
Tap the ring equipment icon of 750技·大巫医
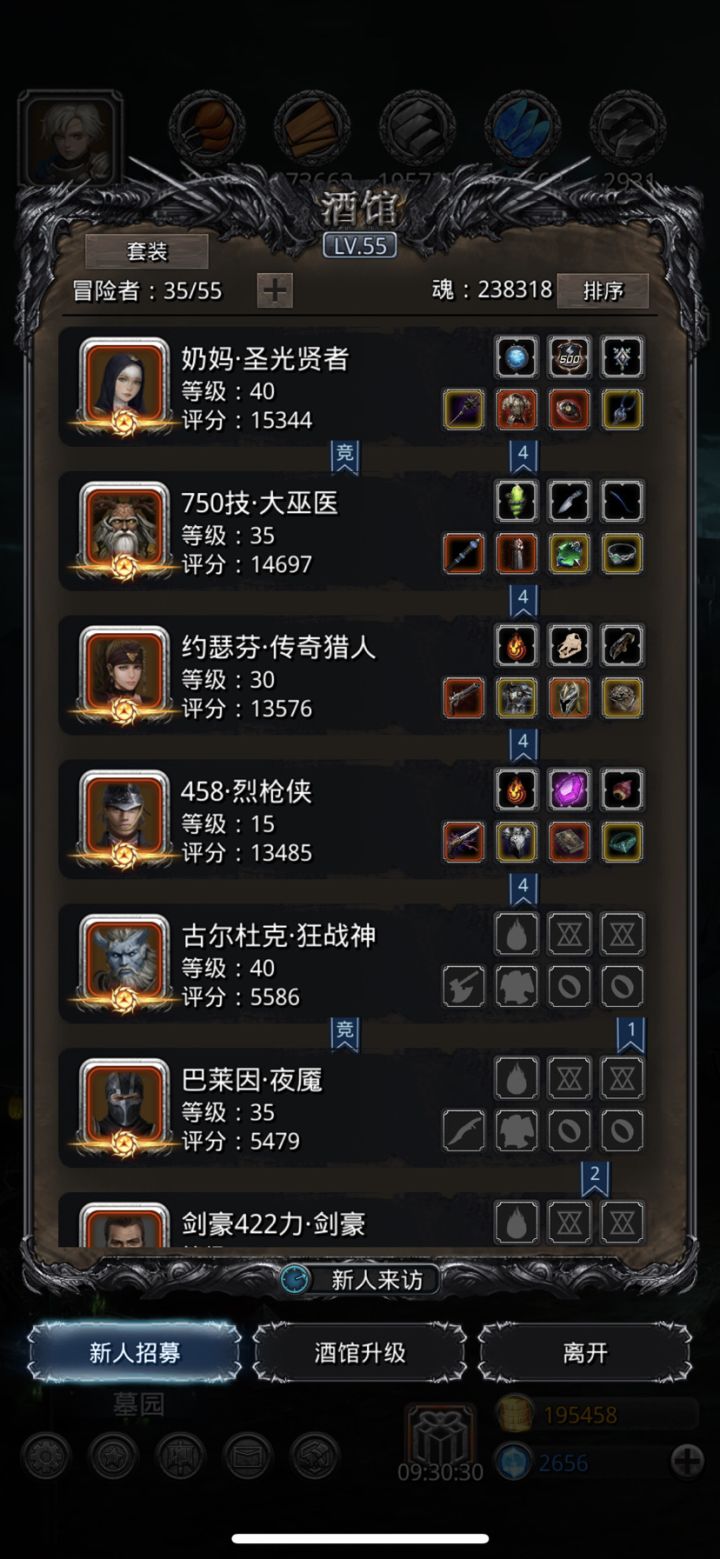click(622, 554)
